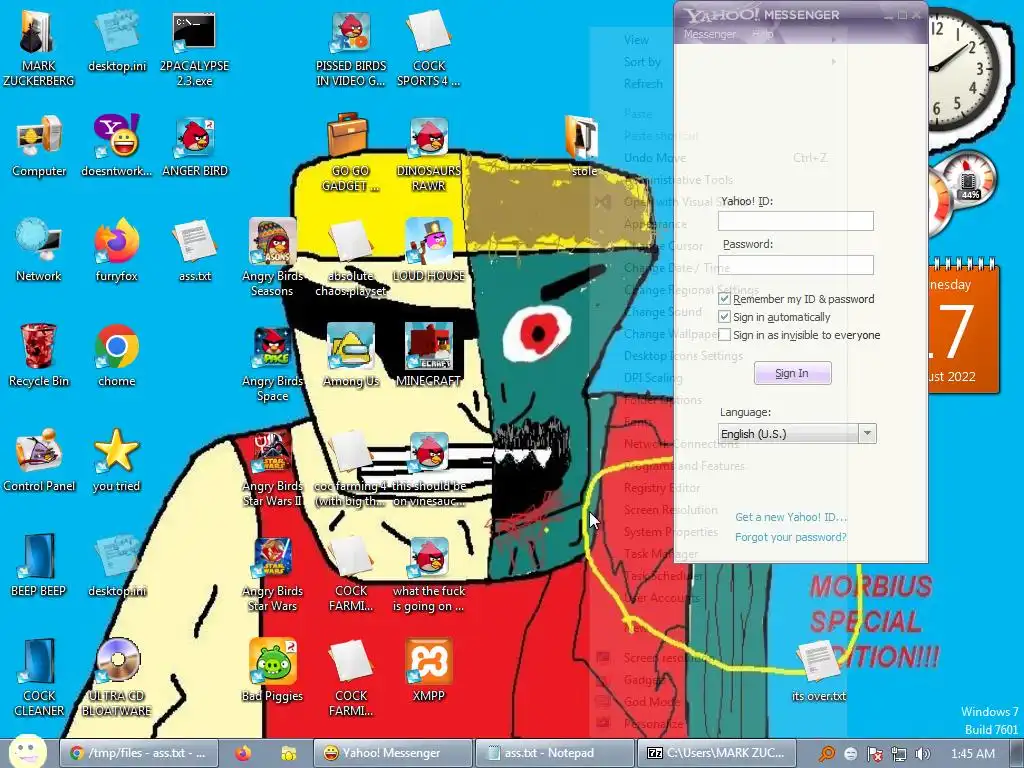Select the you tried star icon
The image size is (1024, 768).
tap(116, 460)
